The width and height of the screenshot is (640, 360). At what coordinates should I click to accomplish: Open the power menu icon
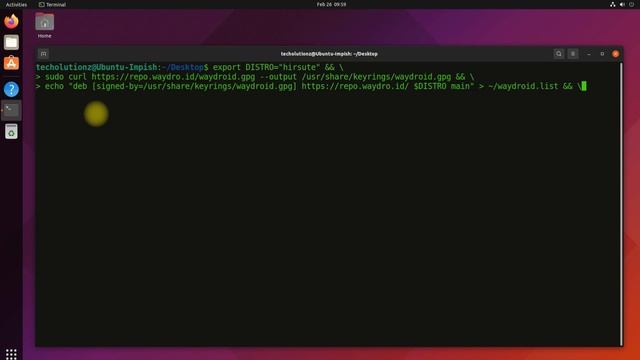(631, 4)
